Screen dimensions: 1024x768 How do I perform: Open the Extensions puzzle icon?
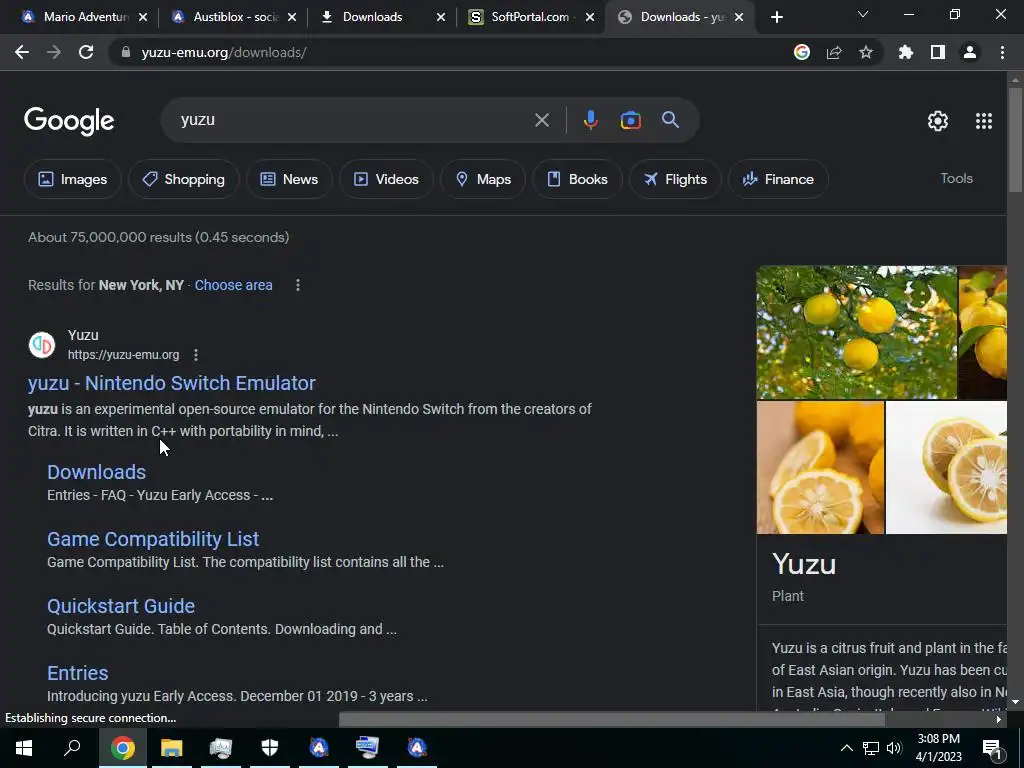[x=906, y=52]
